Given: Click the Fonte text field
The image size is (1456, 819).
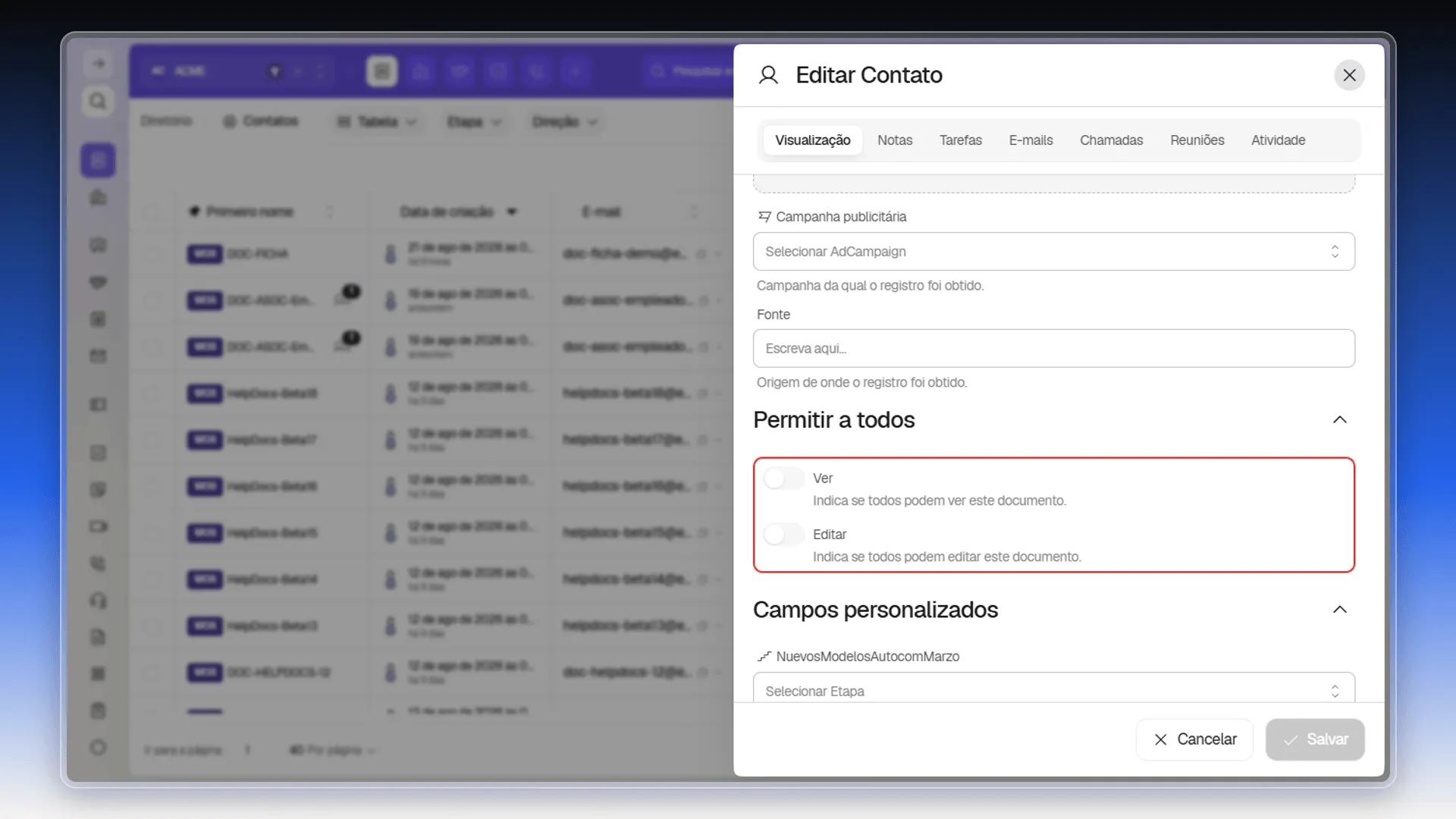Looking at the screenshot, I should pyautogui.click(x=1053, y=349).
